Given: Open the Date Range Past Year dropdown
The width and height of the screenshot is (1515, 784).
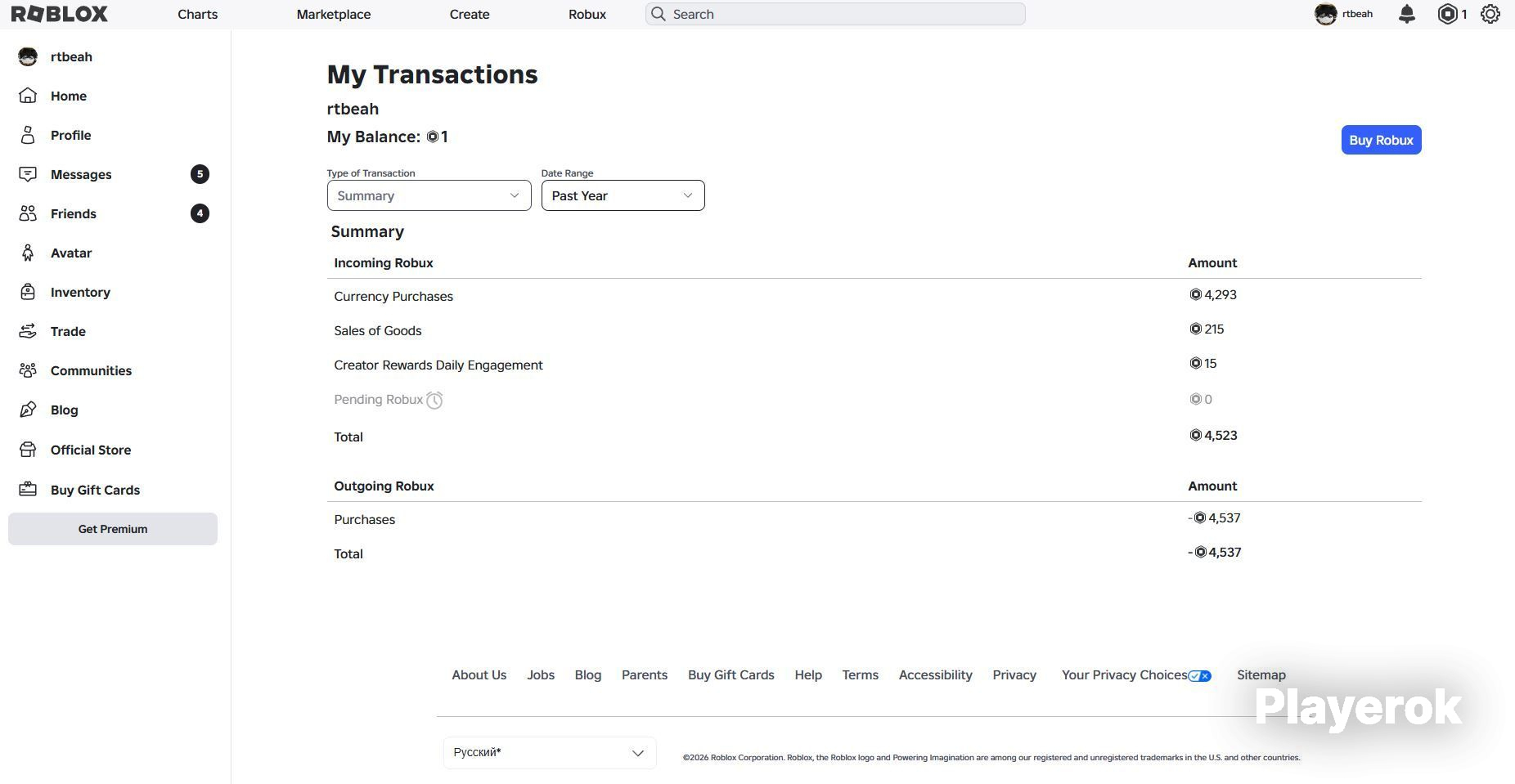Looking at the screenshot, I should point(623,195).
